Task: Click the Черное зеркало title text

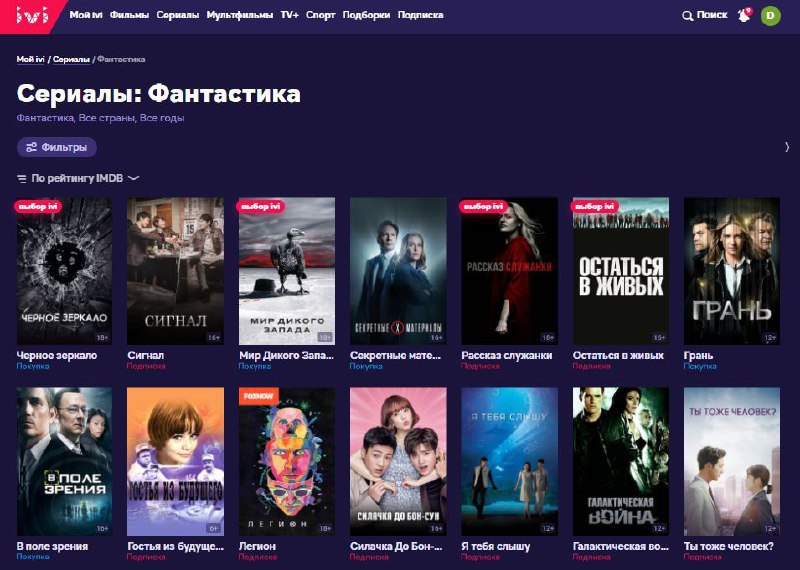Action: coord(57,355)
